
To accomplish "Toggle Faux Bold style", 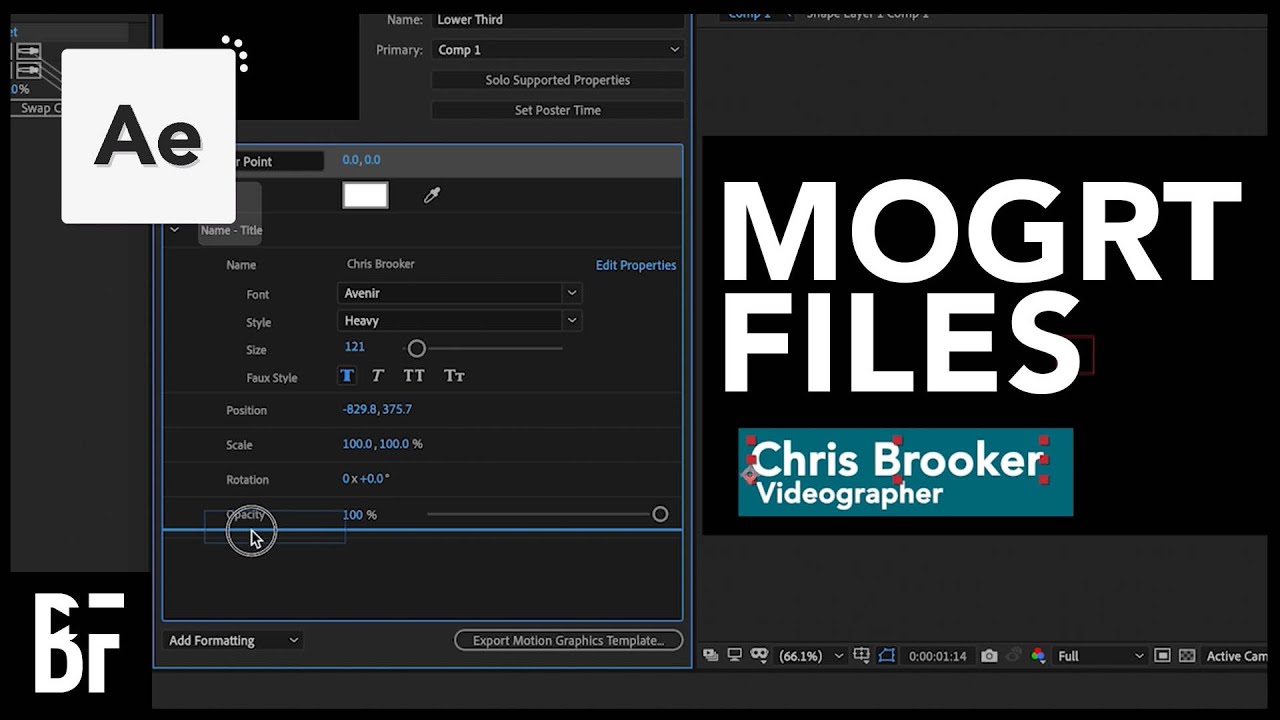I will click(x=347, y=376).
